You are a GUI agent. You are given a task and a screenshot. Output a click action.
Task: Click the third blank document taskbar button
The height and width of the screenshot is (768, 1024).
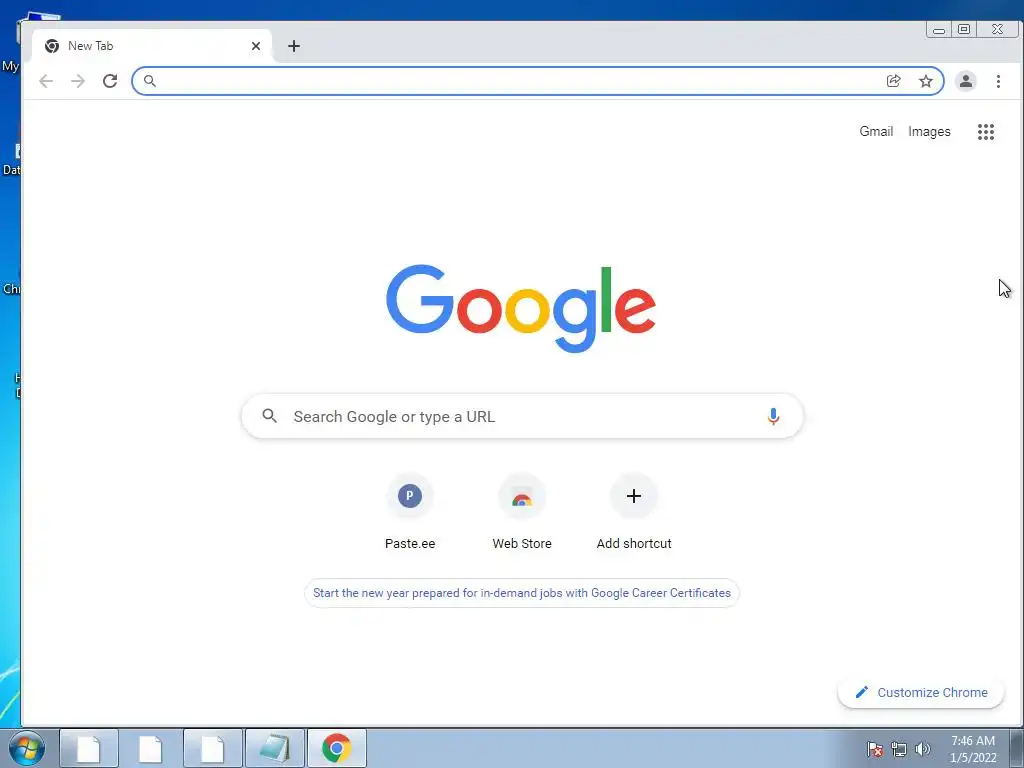(213, 748)
